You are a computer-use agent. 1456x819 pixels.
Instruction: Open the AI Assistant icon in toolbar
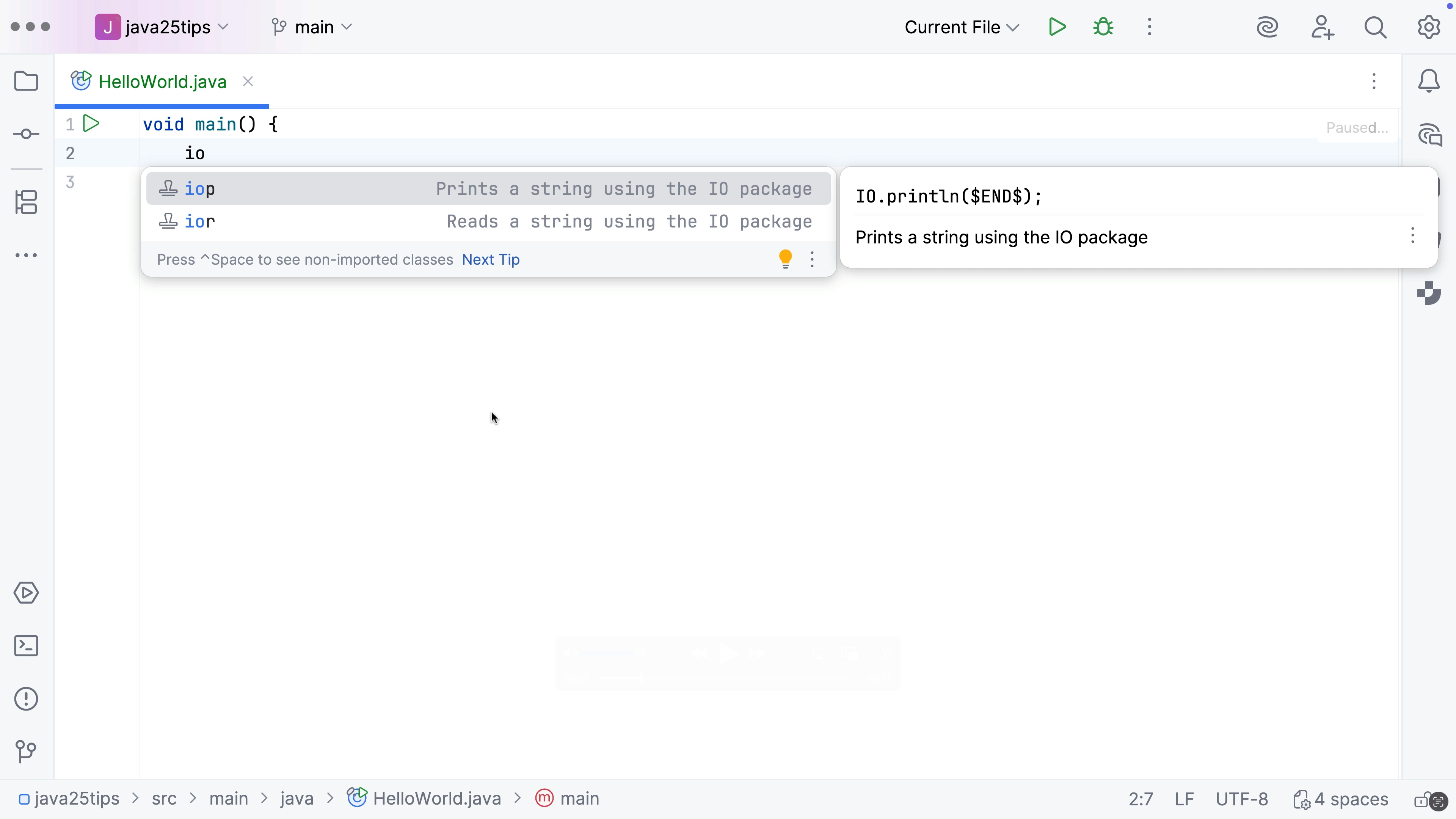tap(1268, 27)
